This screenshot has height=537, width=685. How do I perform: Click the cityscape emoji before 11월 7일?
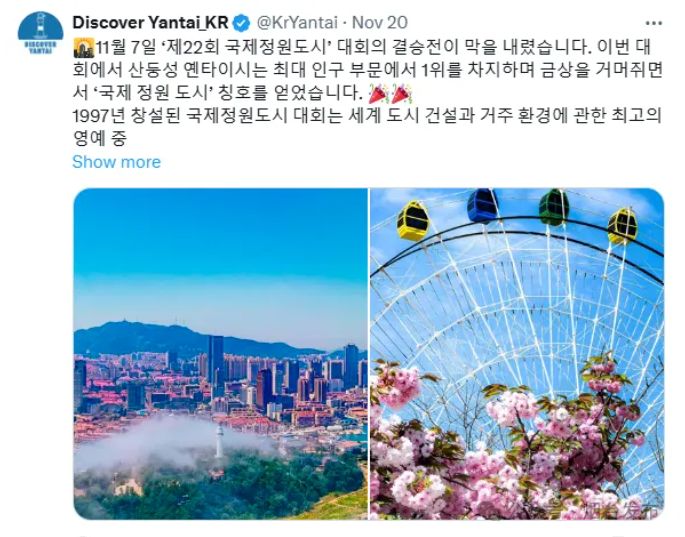coord(84,48)
